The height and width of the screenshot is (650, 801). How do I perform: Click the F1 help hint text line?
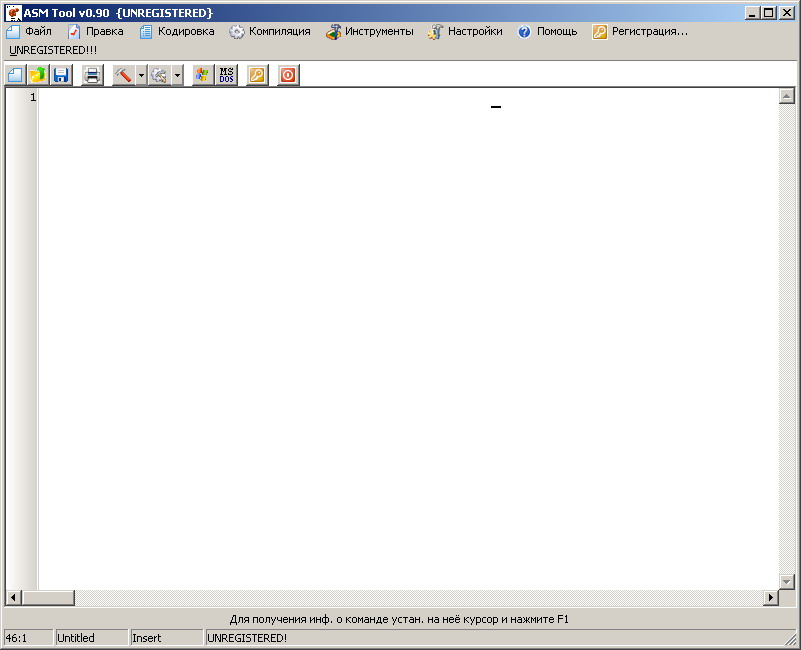point(399,619)
